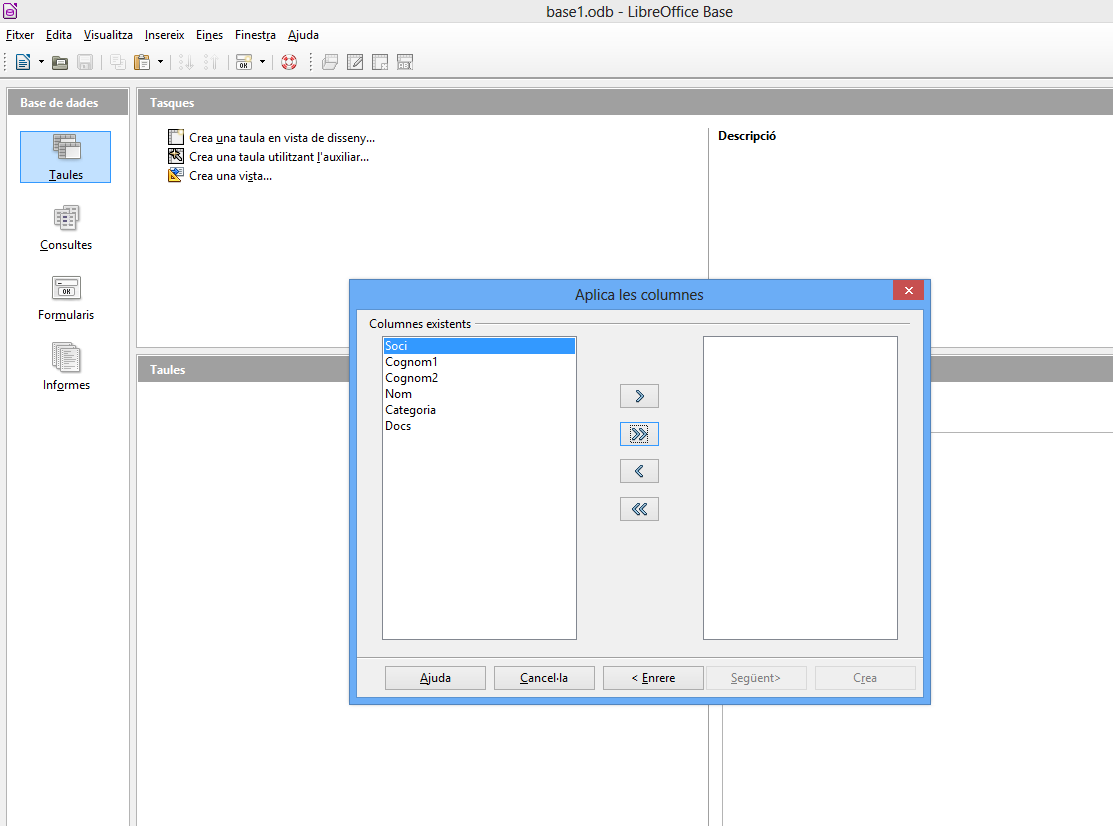Image resolution: width=1113 pixels, height=826 pixels.
Task: Go to the Informes section
Action: click(66, 367)
